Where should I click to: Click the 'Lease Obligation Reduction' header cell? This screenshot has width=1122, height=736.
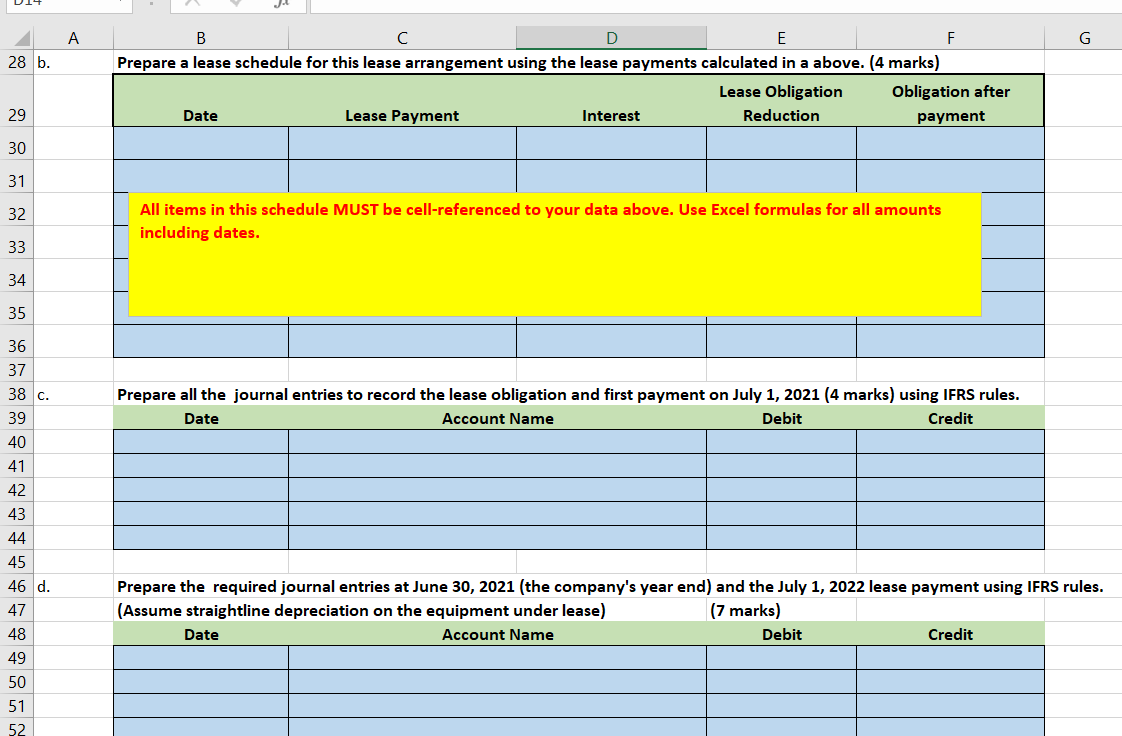pos(781,103)
